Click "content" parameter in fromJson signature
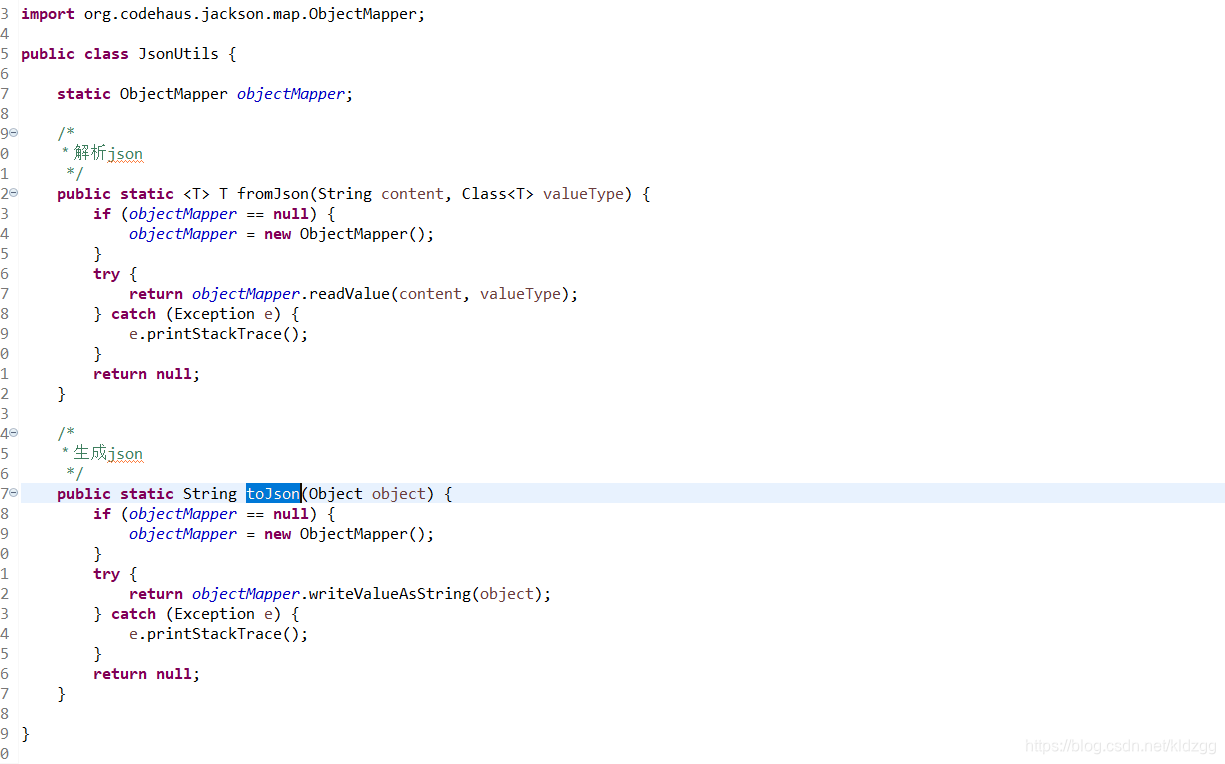The image size is (1225, 764). 412,194
